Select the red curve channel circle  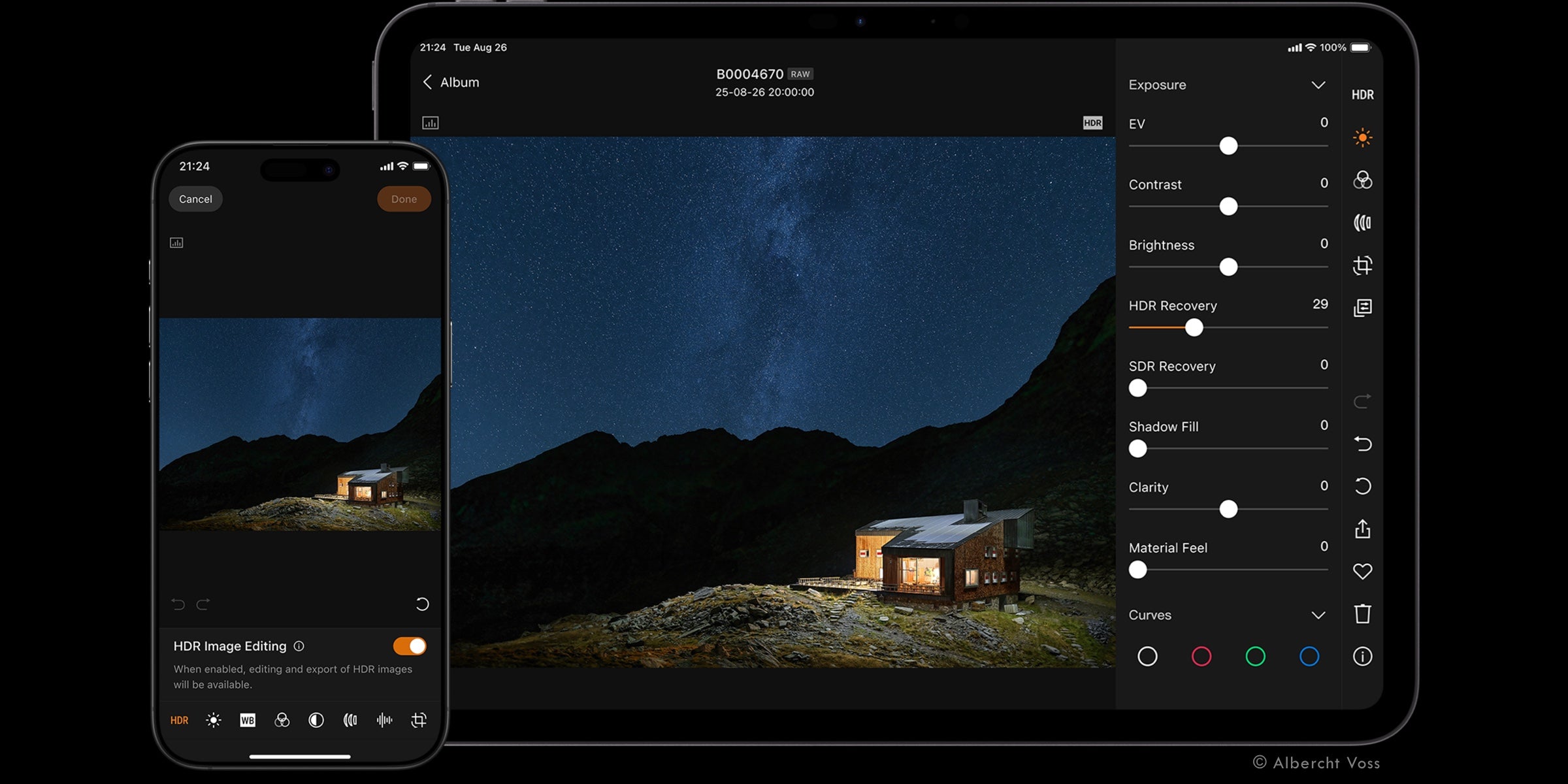tap(1201, 657)
